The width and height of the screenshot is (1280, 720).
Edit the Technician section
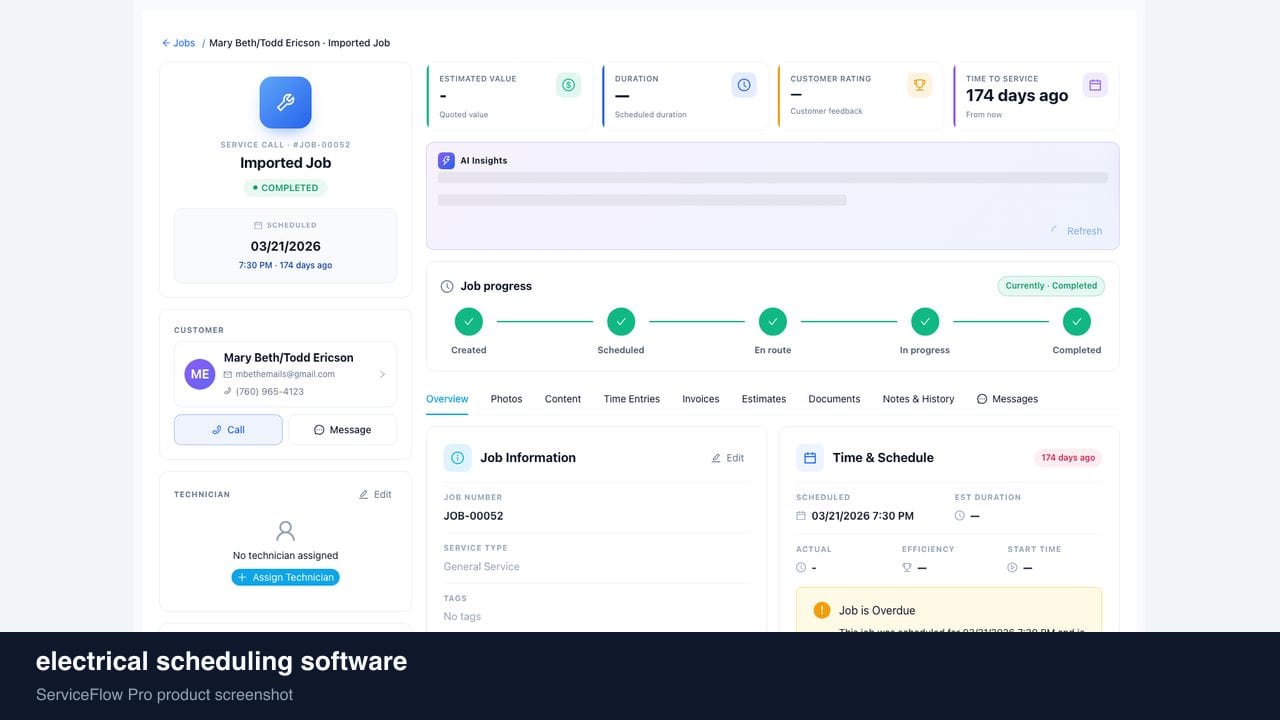point(375,494)
